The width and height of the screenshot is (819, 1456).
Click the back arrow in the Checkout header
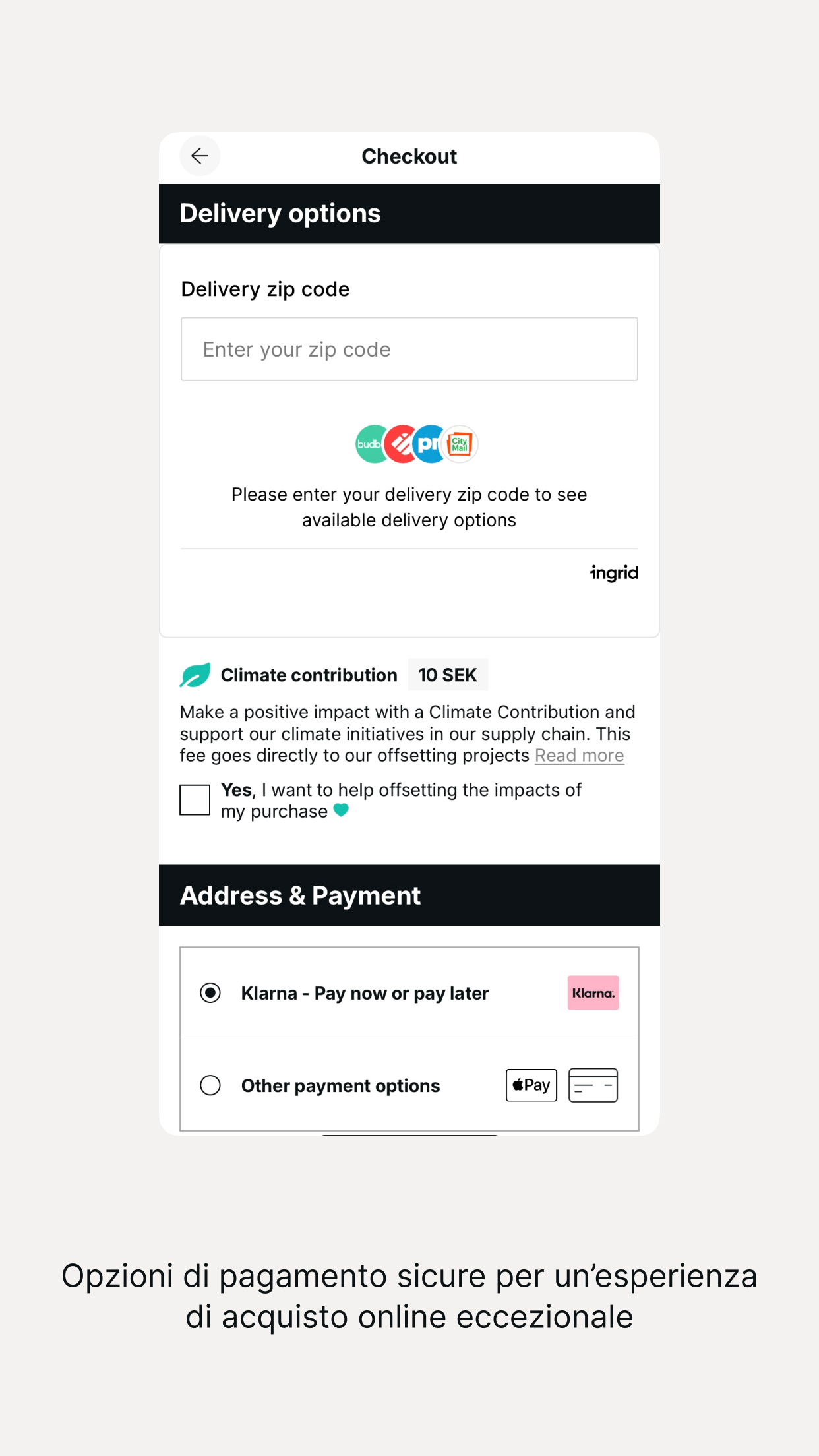(x=200, y=156)
